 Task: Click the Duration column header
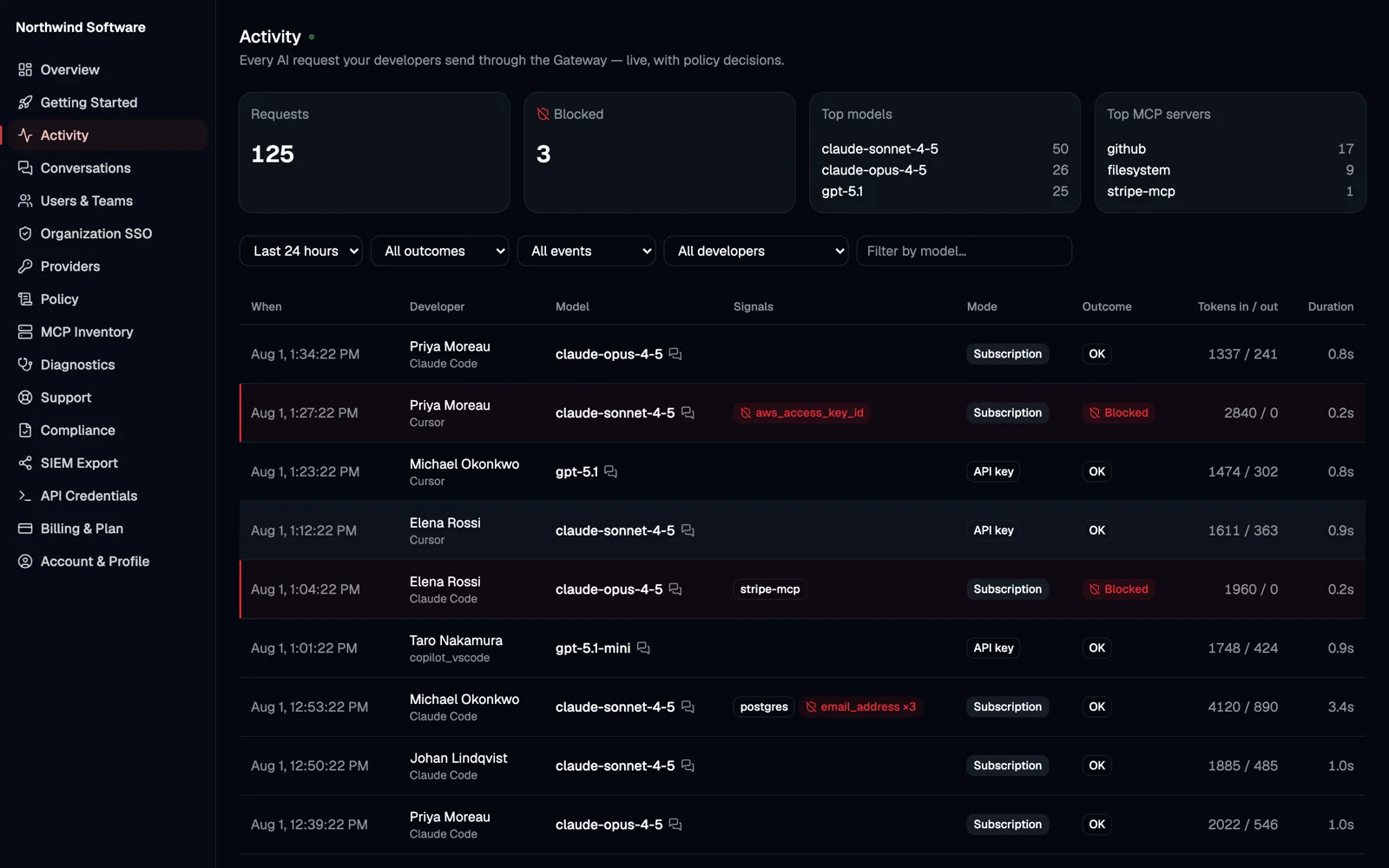point(1331,306)
